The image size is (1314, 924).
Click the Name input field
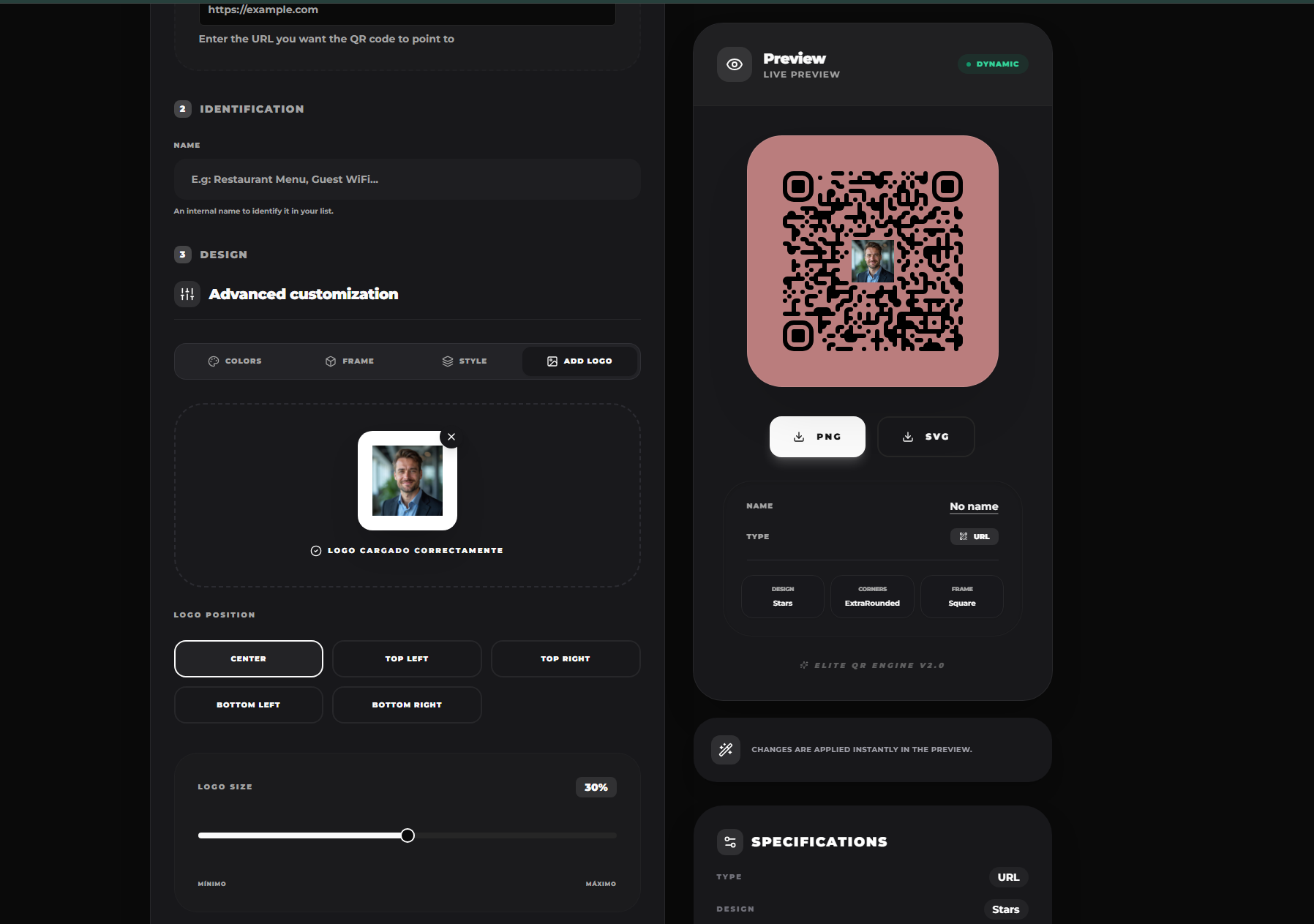[407, 179]
